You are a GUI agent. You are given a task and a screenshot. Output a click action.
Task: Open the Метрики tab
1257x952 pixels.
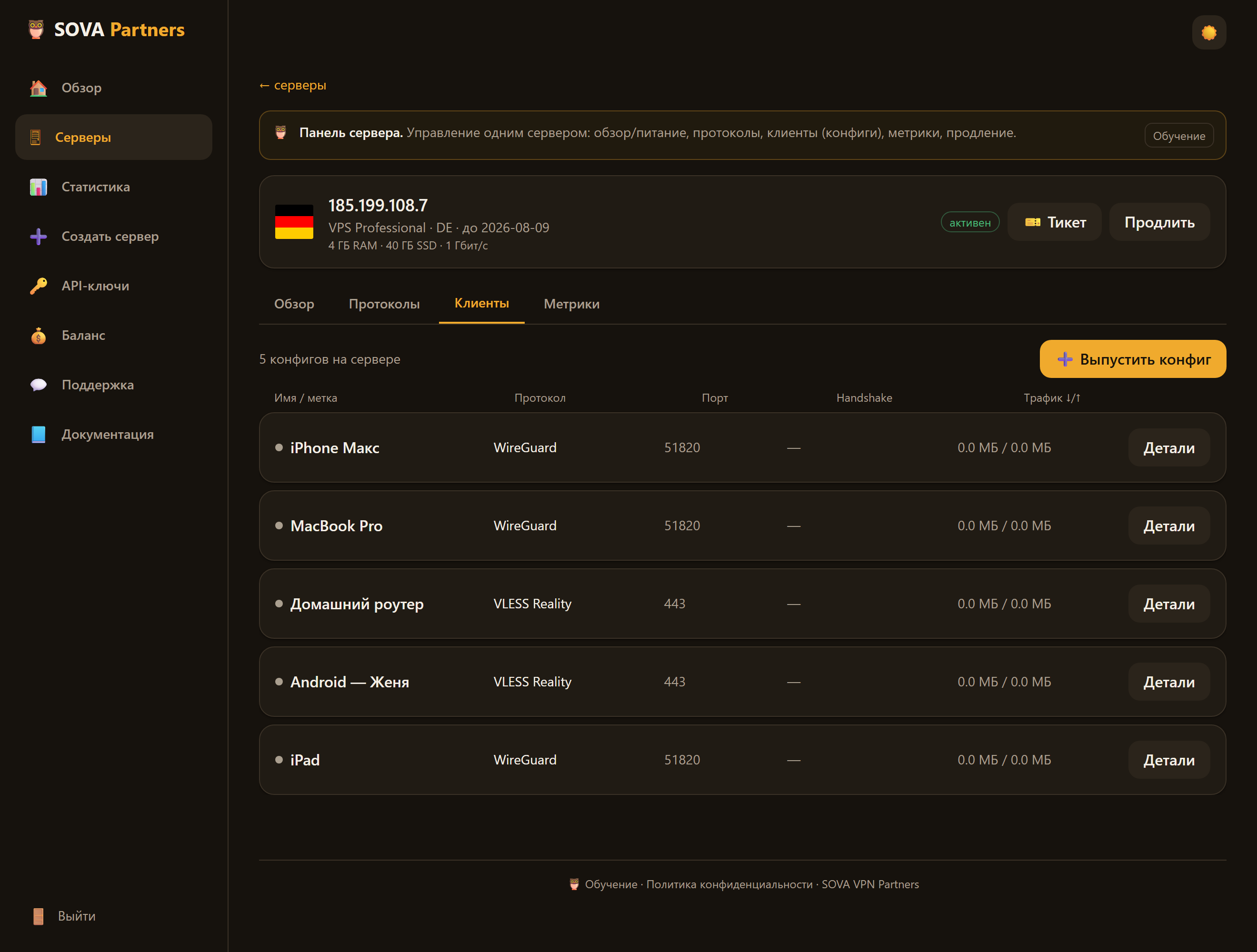point(571,304)
